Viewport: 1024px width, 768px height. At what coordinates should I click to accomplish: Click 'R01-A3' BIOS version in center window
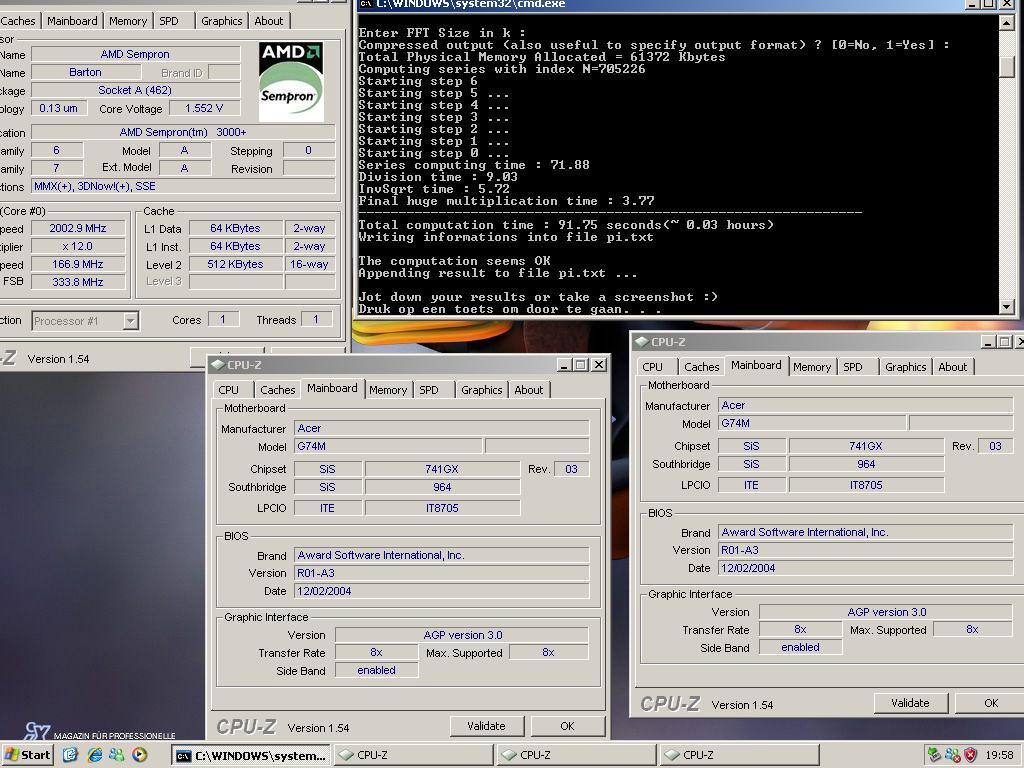tap(441, 573)
